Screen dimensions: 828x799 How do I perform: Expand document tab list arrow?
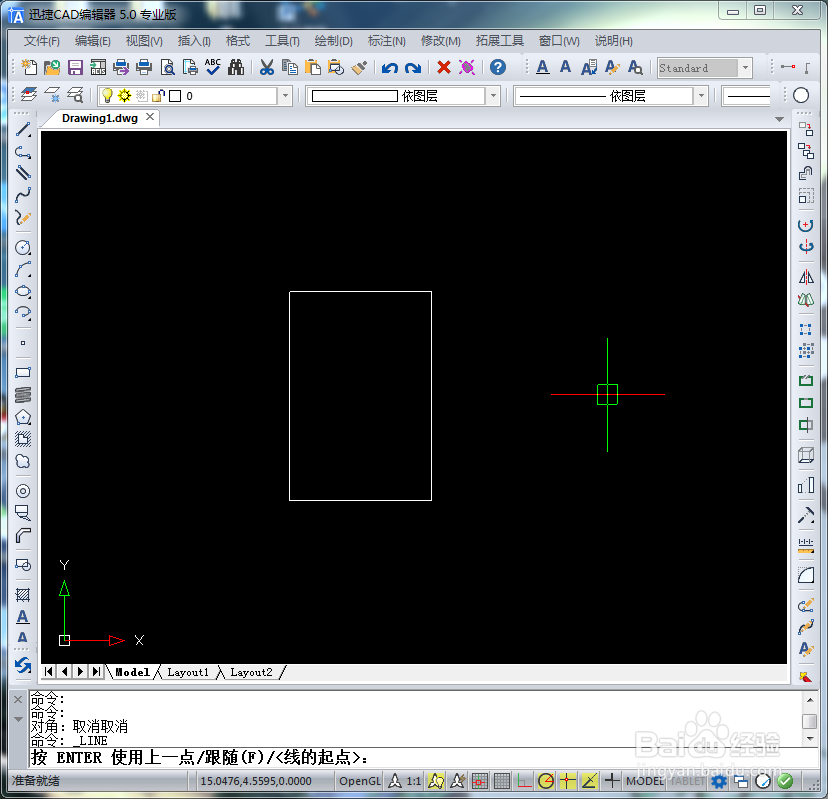(779, 119)
